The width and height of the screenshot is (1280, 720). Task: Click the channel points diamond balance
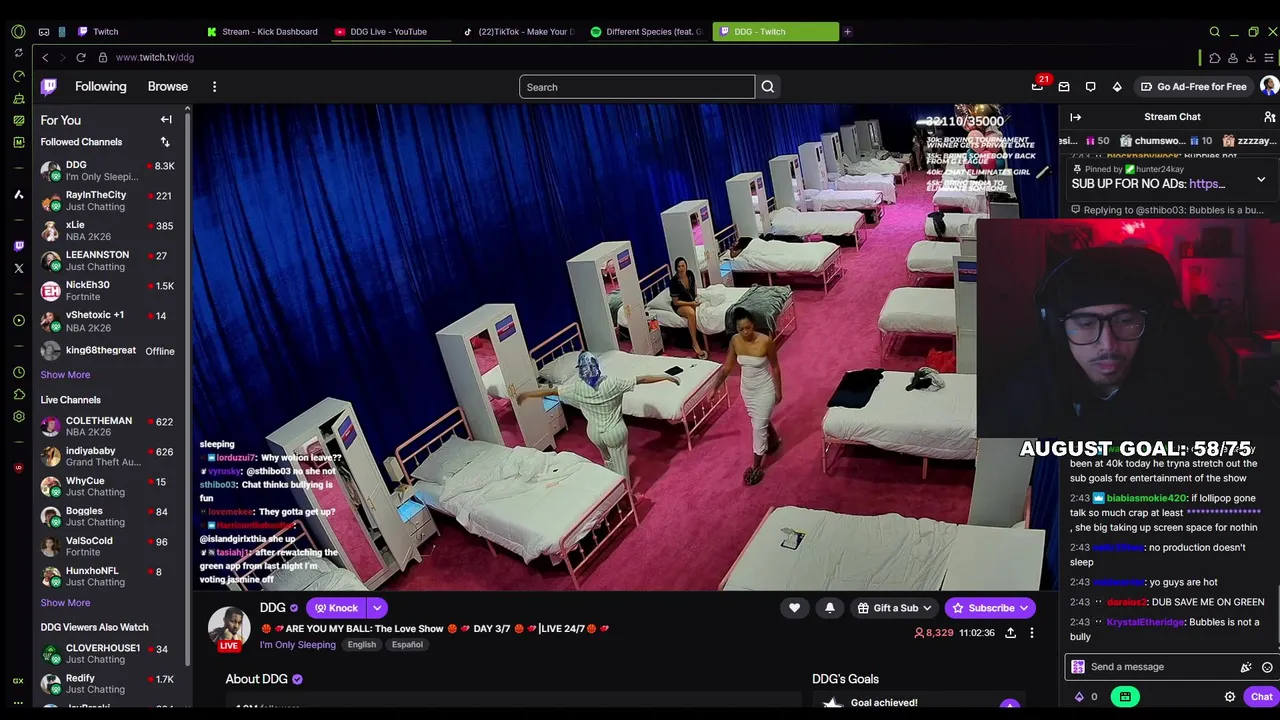click(1086, 697)
